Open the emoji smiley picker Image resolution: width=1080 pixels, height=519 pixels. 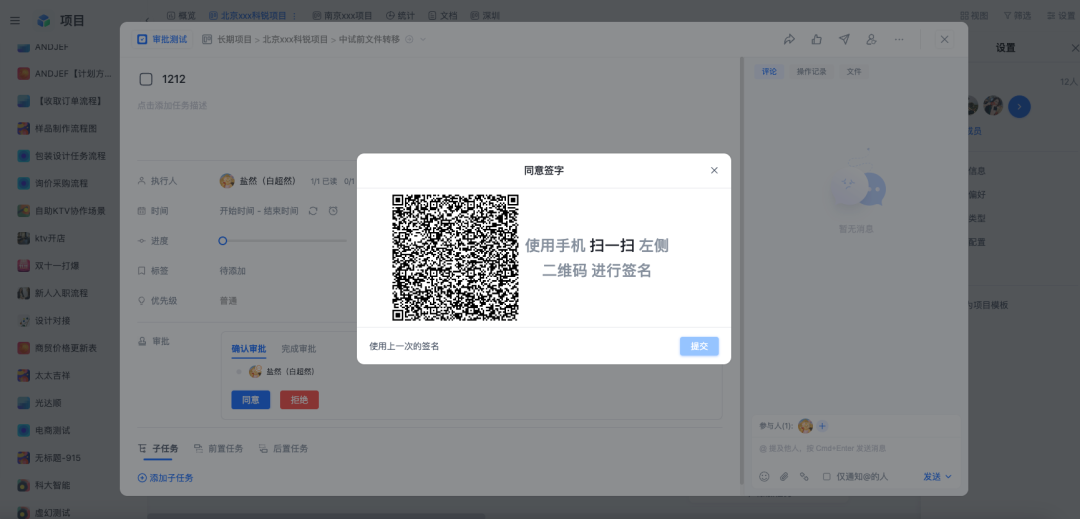click(764, 476)
